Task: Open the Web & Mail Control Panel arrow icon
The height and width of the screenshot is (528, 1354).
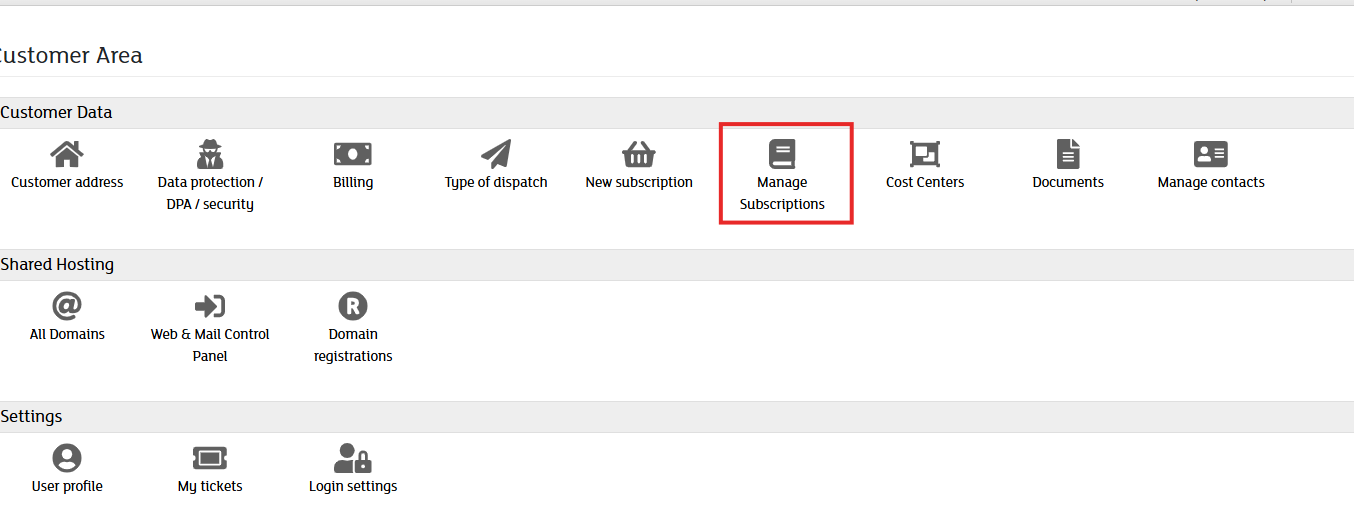Action: click(x=210, y=306)
